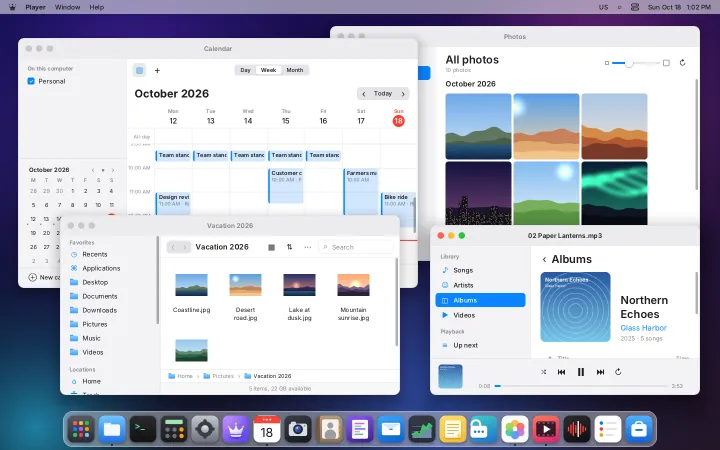Image resolution: width=720 pixels, height=450 pixels.
Task: Select Desert road.jpg file
Action: point(245,297)
